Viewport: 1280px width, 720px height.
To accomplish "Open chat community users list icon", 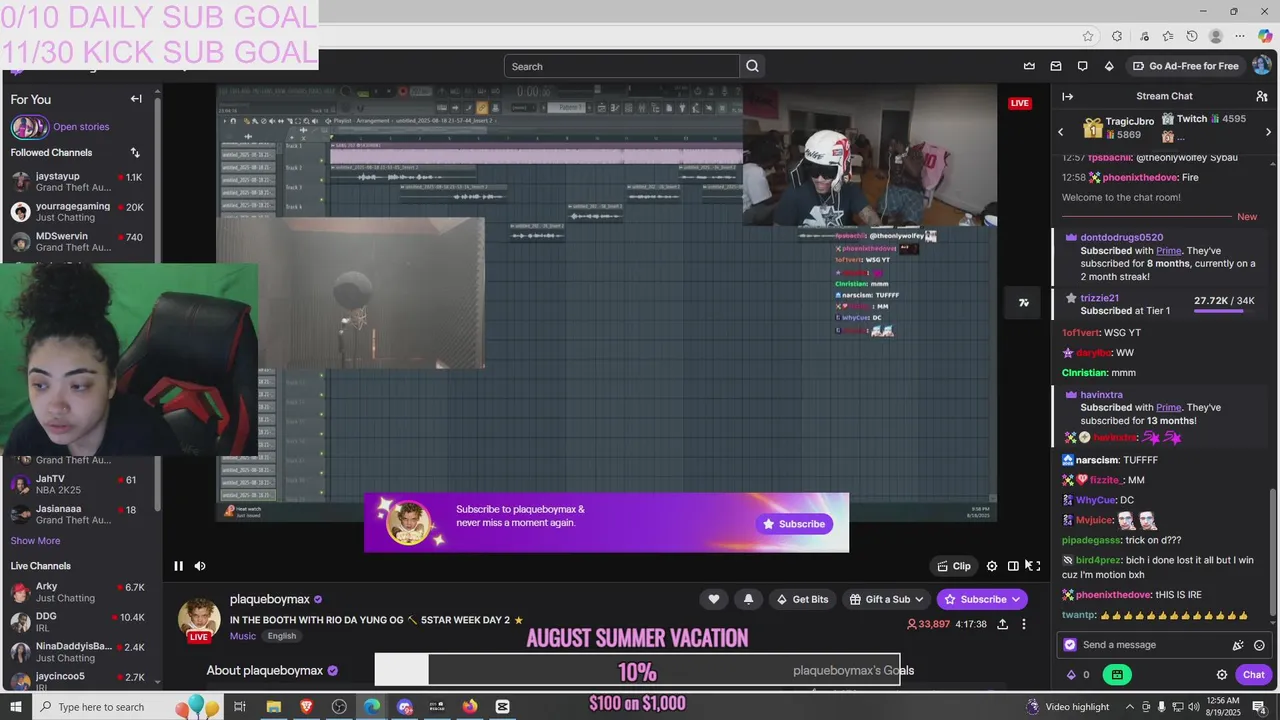I will [x=1262, y=96].
